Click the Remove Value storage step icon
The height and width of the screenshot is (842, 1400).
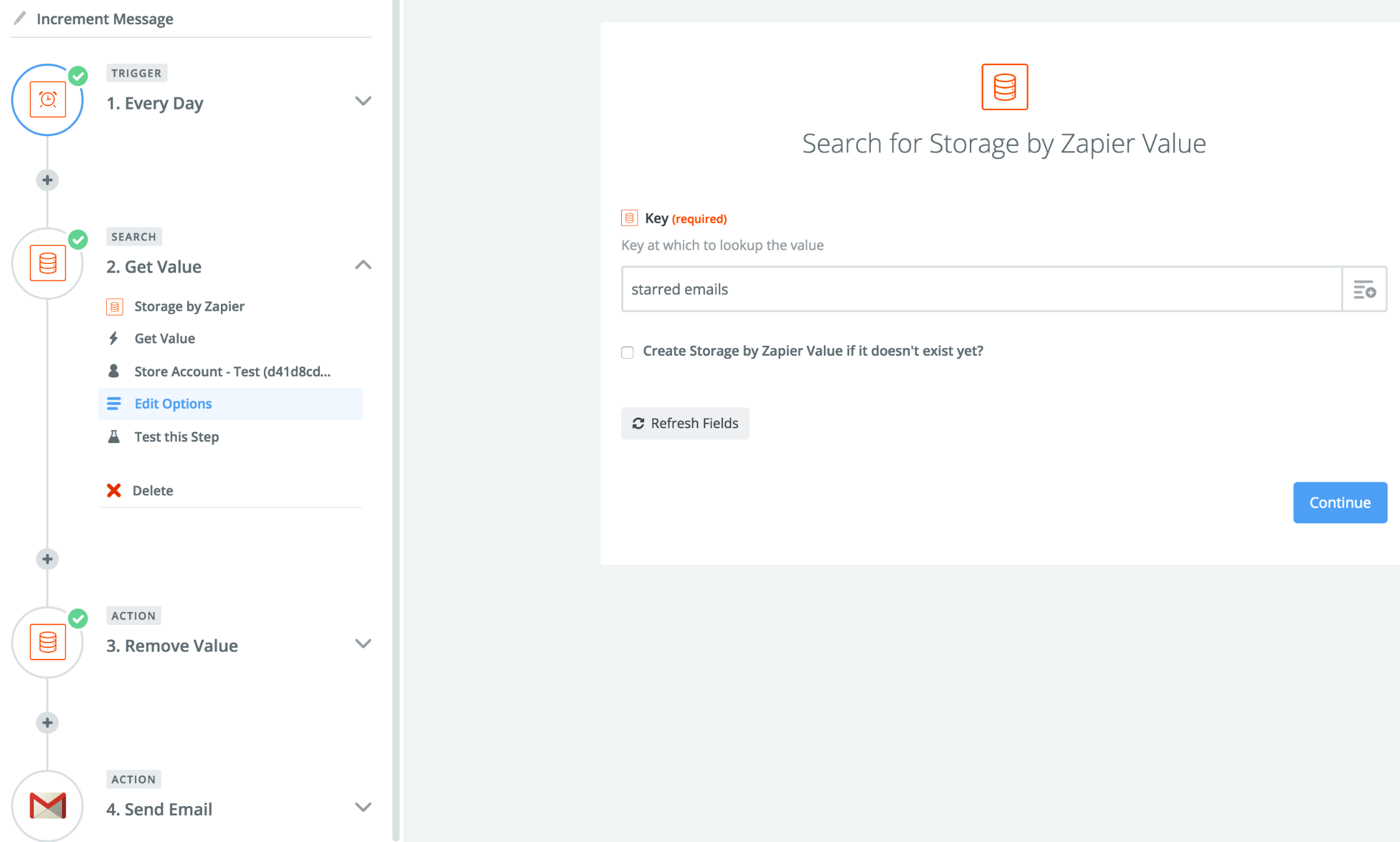48,643
